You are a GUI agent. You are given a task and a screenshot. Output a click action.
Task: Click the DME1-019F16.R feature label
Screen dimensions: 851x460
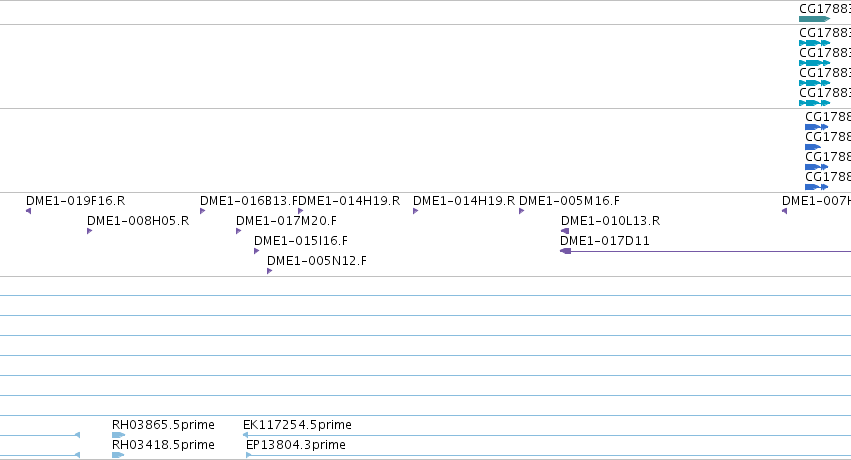point(75,201)
